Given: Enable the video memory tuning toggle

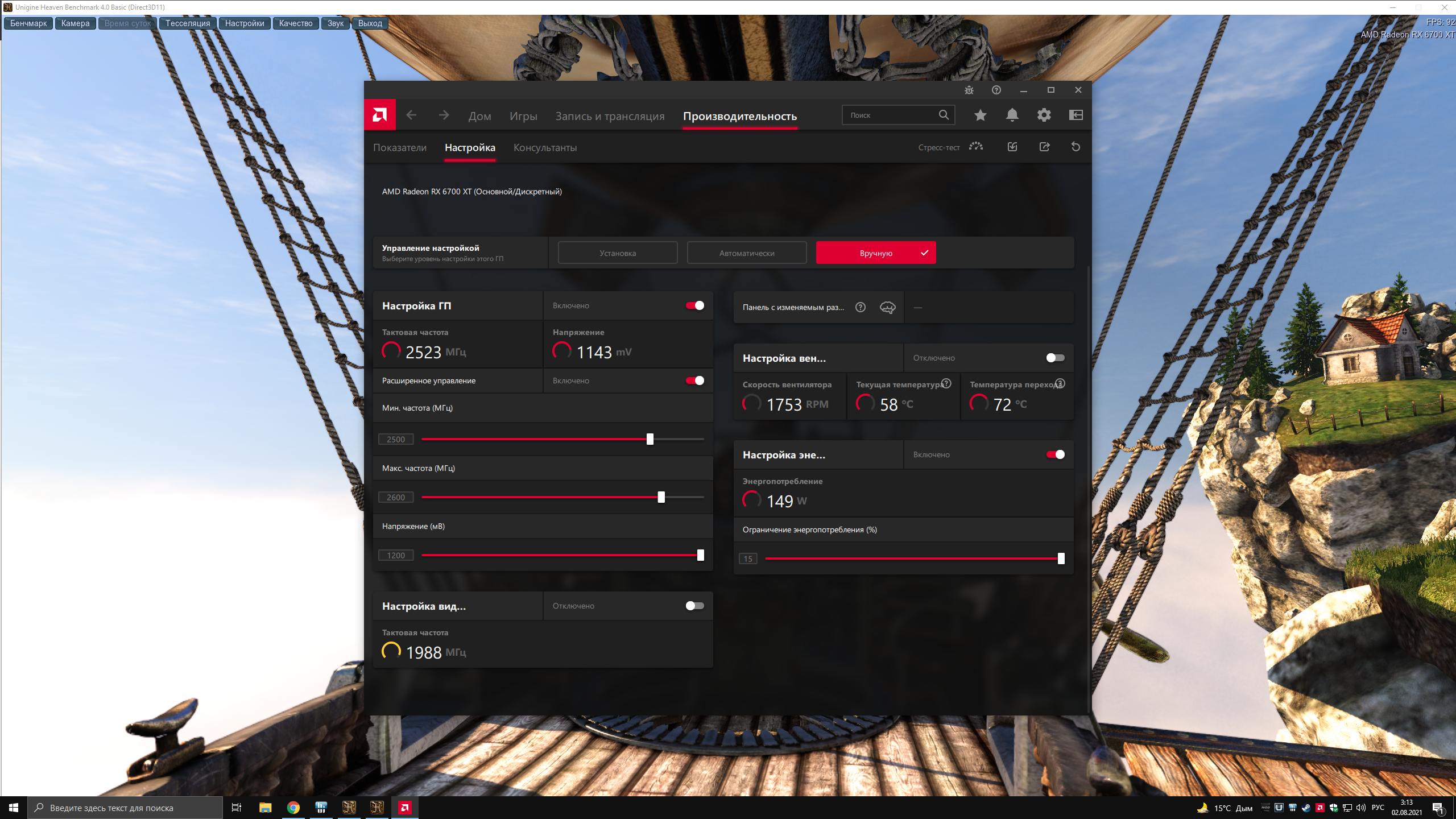Looking at the screenshot, I should pos(694,606).
